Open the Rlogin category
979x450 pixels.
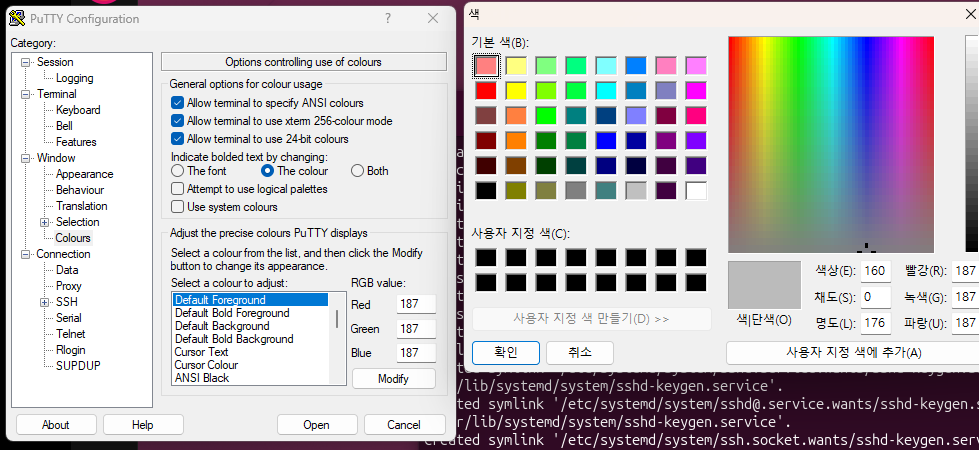click(71, 350)
